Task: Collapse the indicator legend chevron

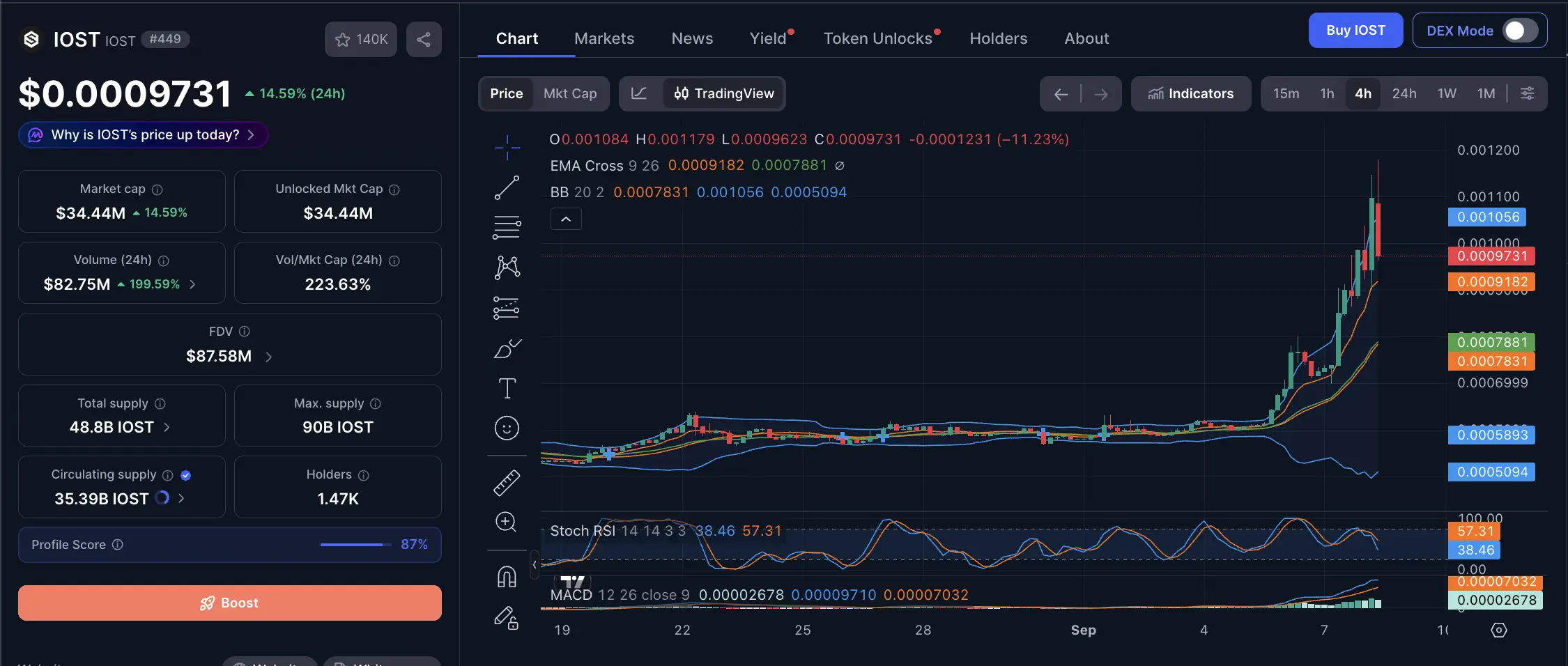Action: pos(566,219)
